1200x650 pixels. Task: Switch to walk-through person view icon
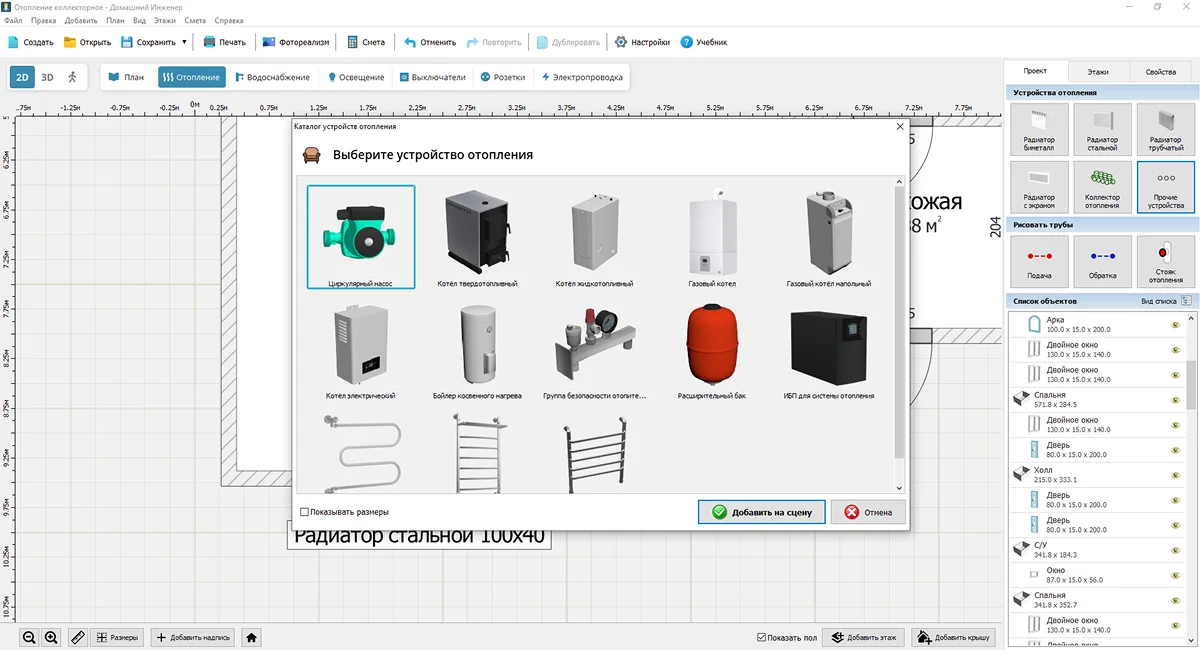point(72,77)
